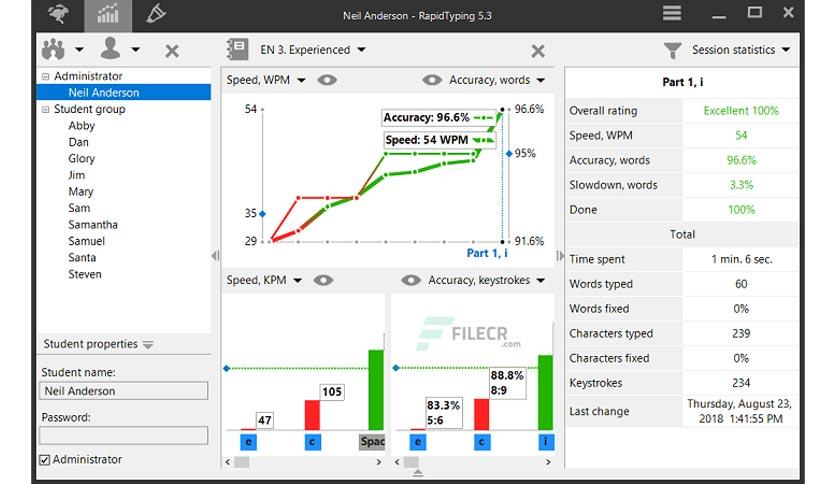The width and height of the screenshot is (836, 484).
Task: Select the blue 'c' key in the KPM chart
Action: click(312, 442)
